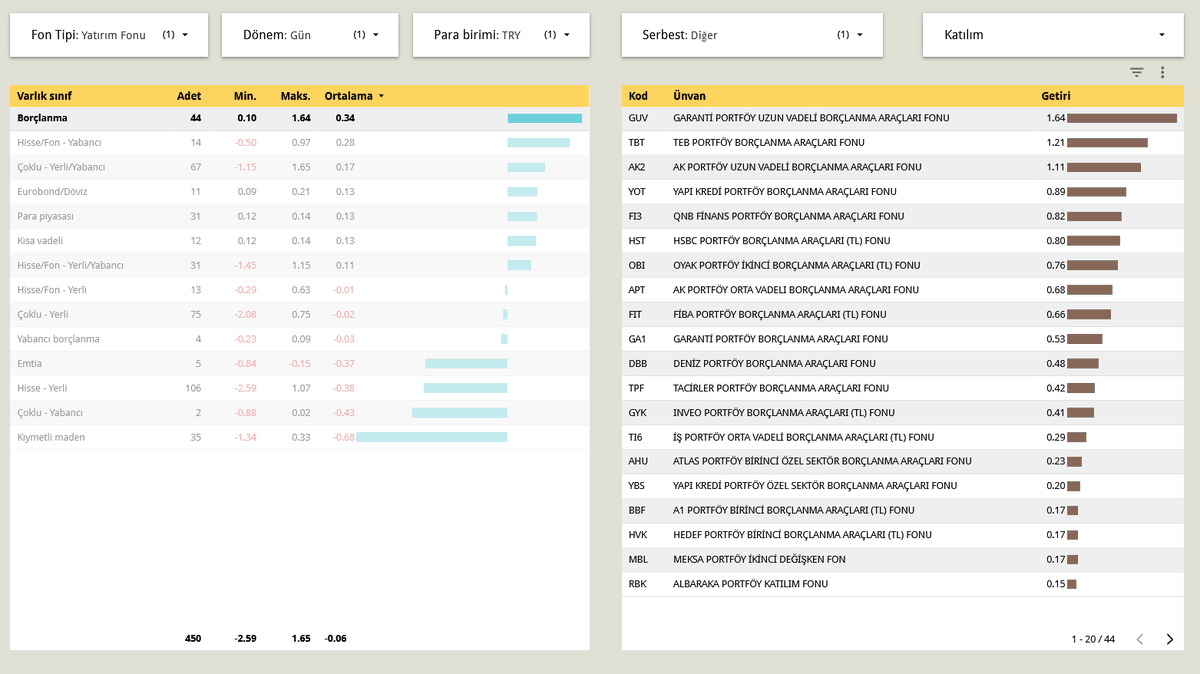Screen dimensions: 1200x674
Task: Click the 1.64 return bar for GUV
Action: [1122, 118]
